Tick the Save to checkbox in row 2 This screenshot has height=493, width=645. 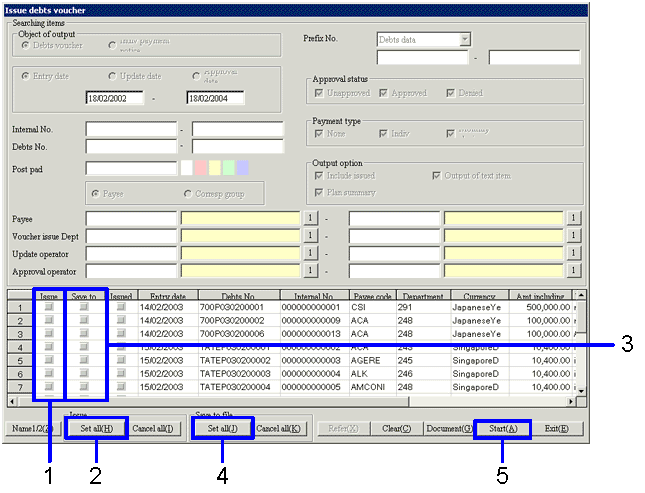(x=84, y=320)
